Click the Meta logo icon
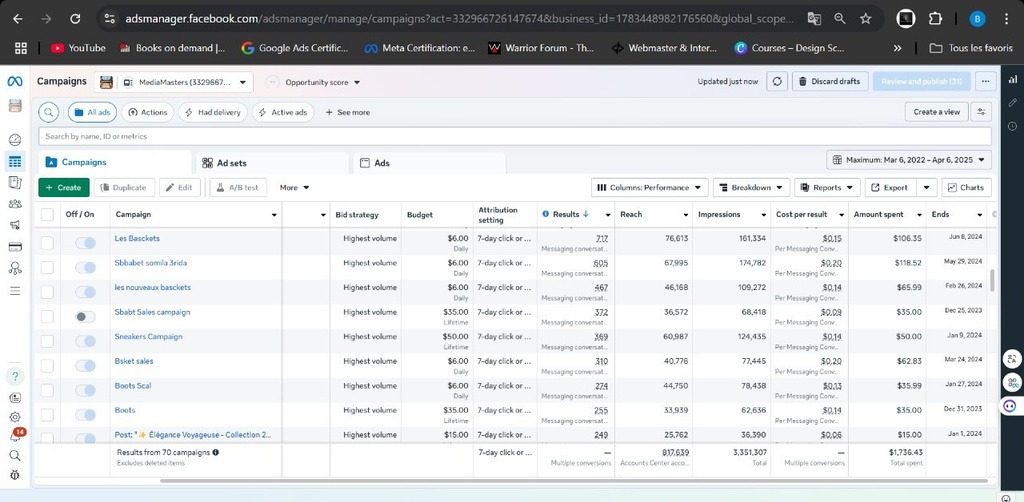The width and height of the screenshot is (1024, 502). pyautogui.click(x=14, y=82)
